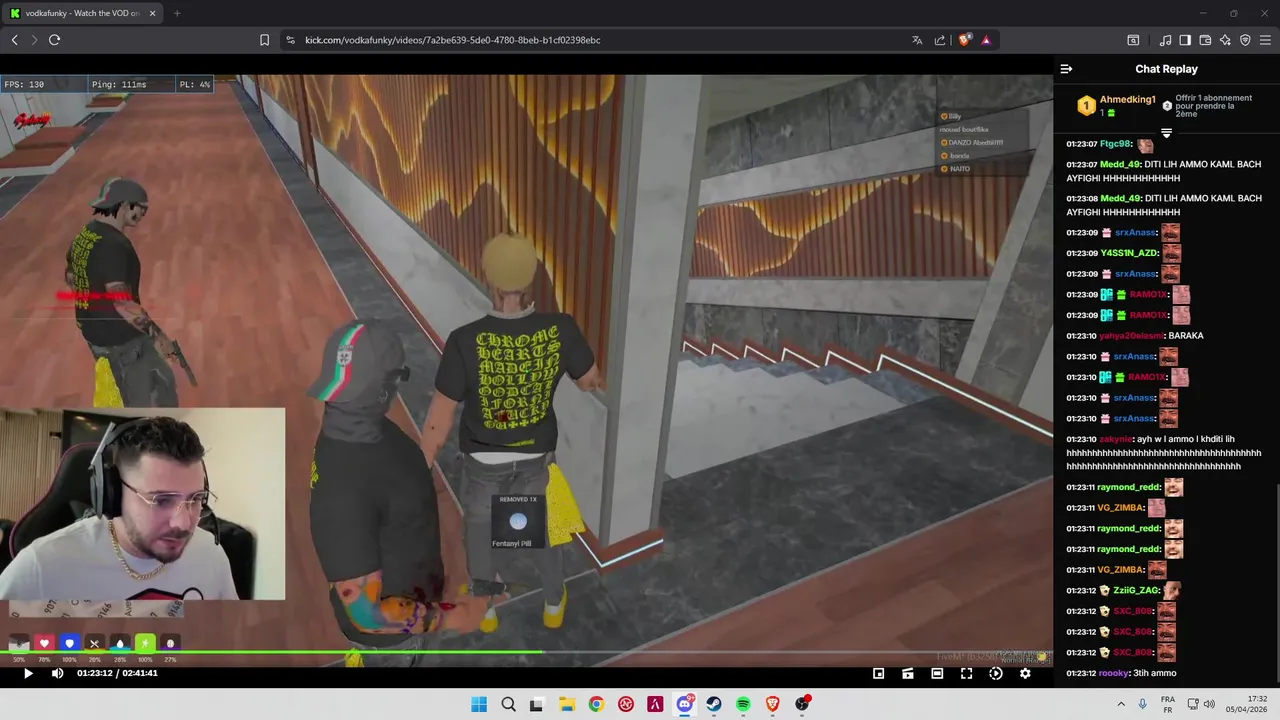Open the translate page icon
Screen dimensions: 1280x720
coord(917,40)
